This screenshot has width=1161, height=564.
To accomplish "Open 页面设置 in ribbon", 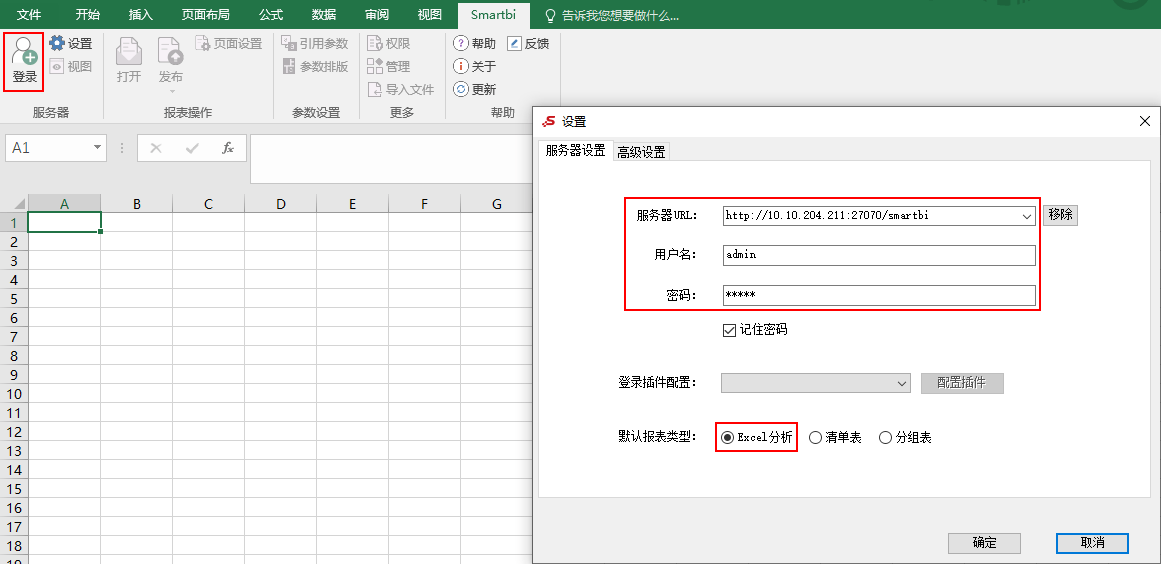I will (x=229, y=44).
